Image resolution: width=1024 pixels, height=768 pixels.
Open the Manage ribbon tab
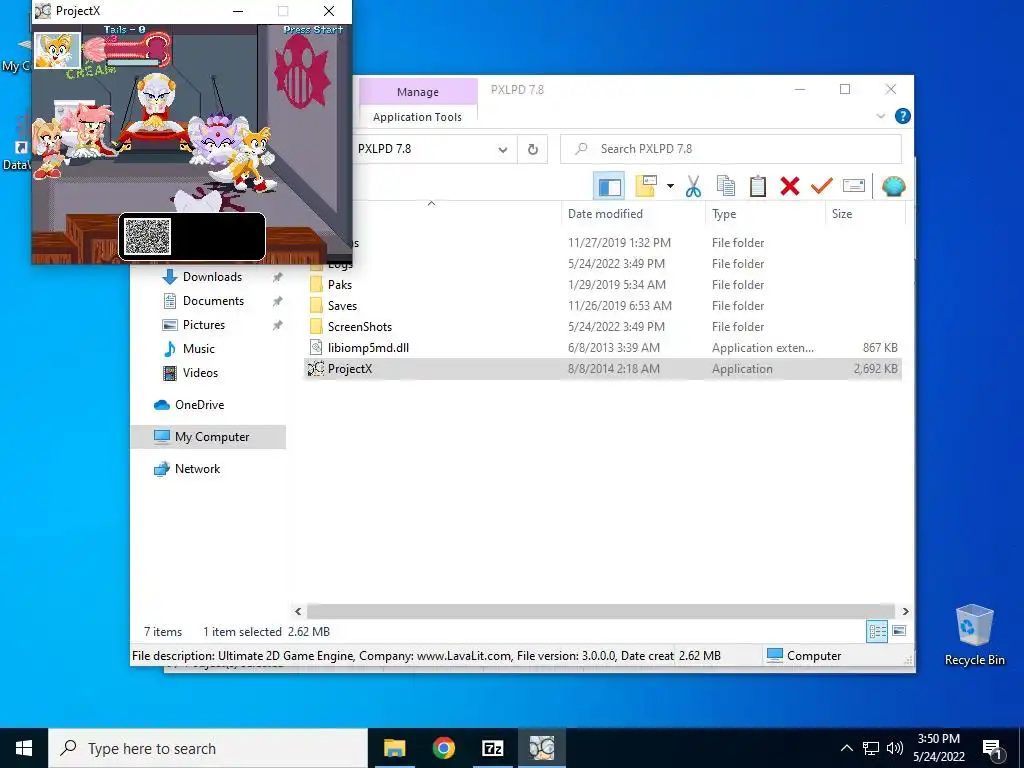click(418, 92)
